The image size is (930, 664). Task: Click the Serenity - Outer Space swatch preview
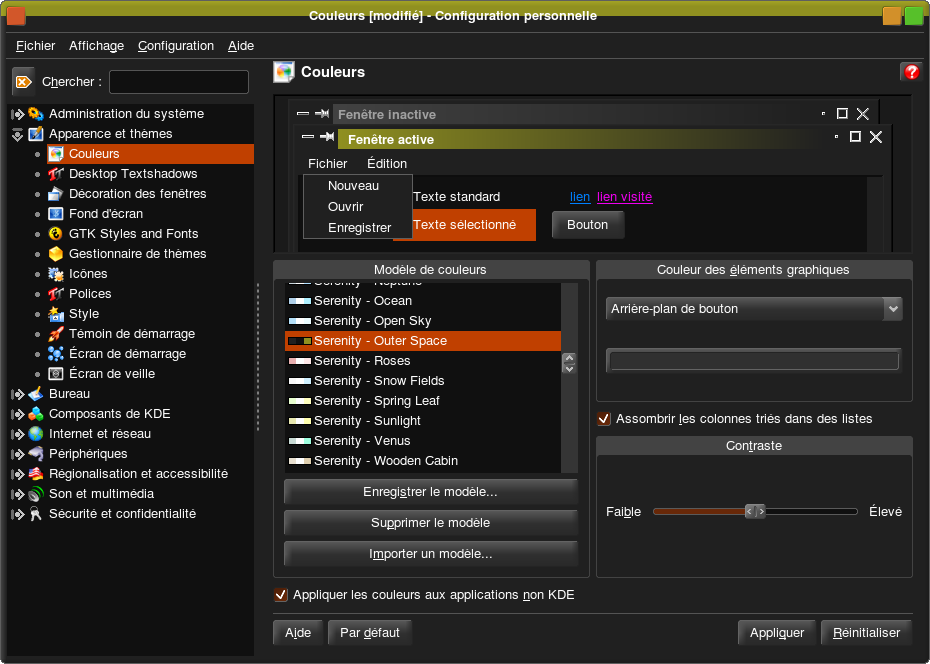pyautogui.click(x=300, y=341)
